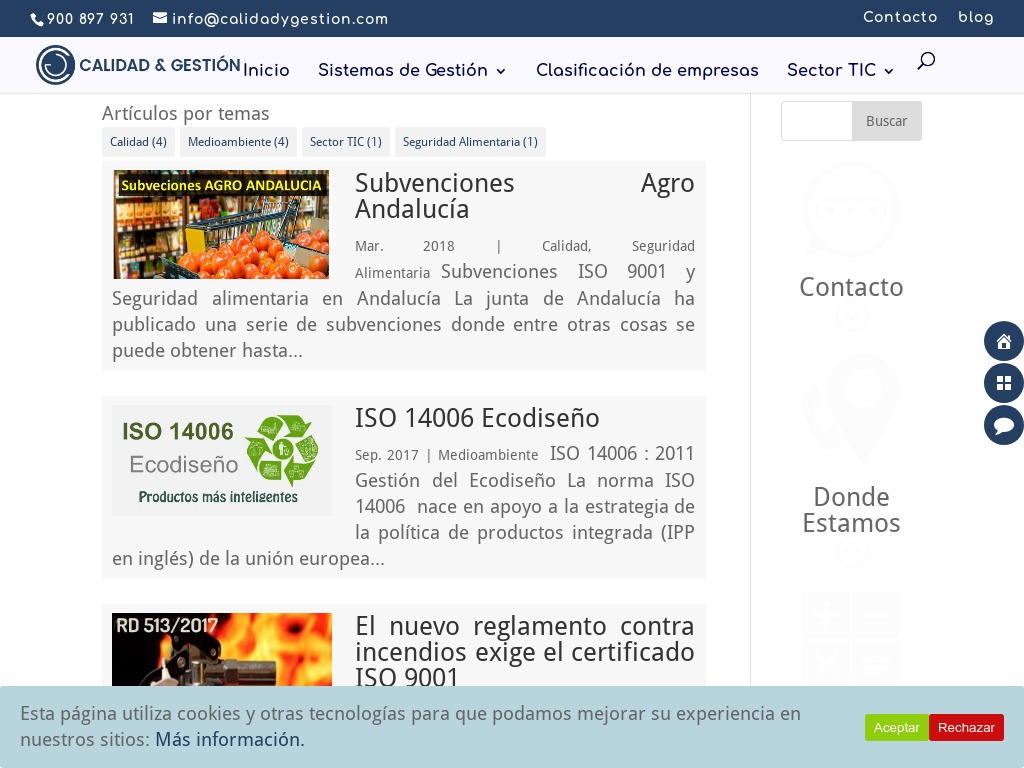Open Clasificación de empresas in the navbar
1024x768 pixels.
(647, 71)
